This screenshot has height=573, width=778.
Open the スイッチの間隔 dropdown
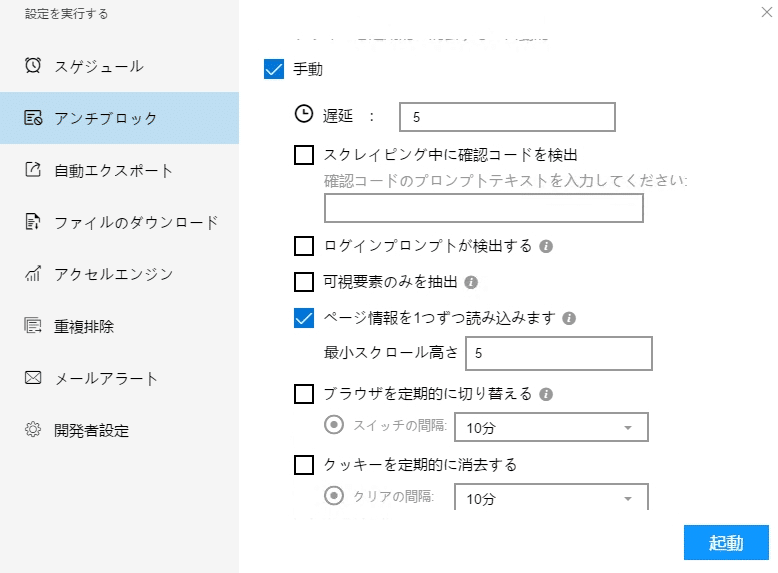click(x=551, y=428)
